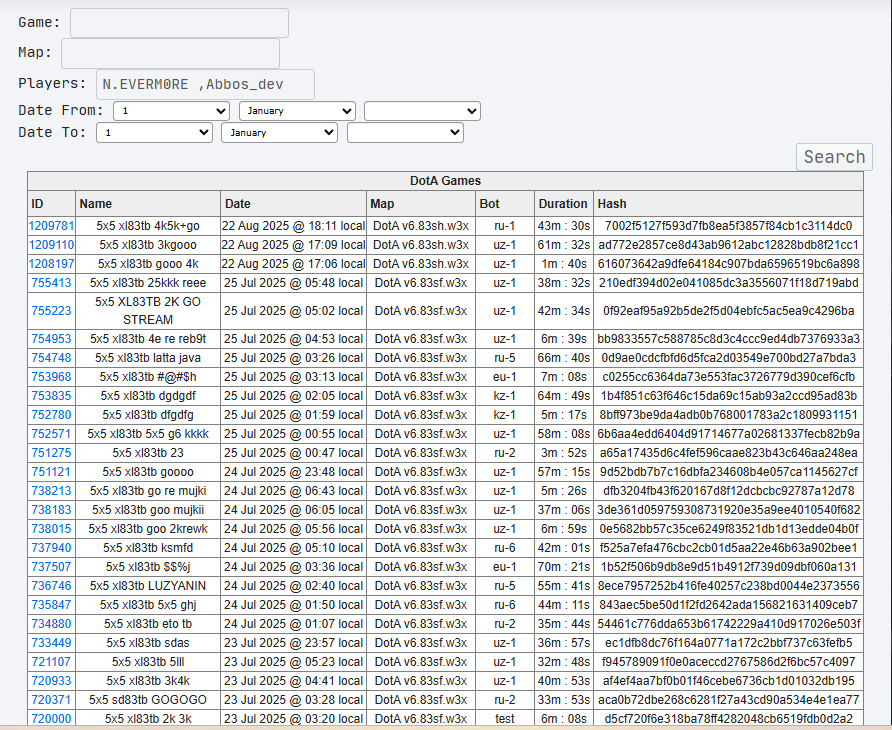This screenshot has width=892, height=730.
Task: Open game ID 738213 link
Action: (51, 490)
